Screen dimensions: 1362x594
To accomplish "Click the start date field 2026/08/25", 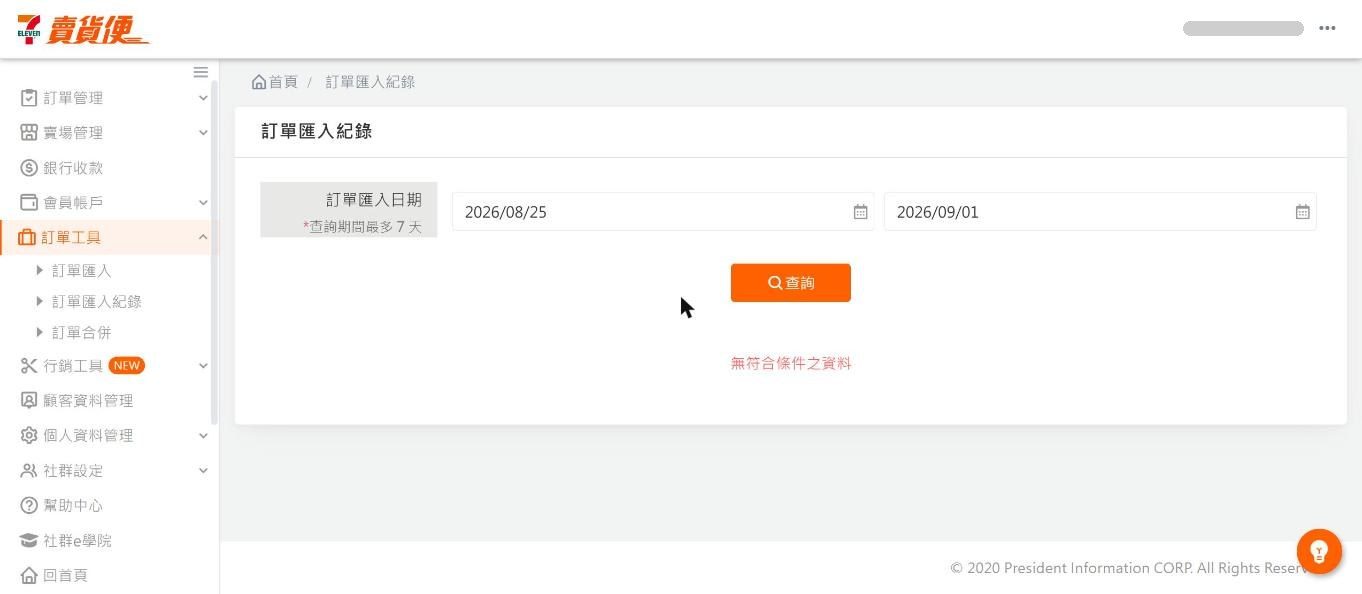I will (663, 212).
